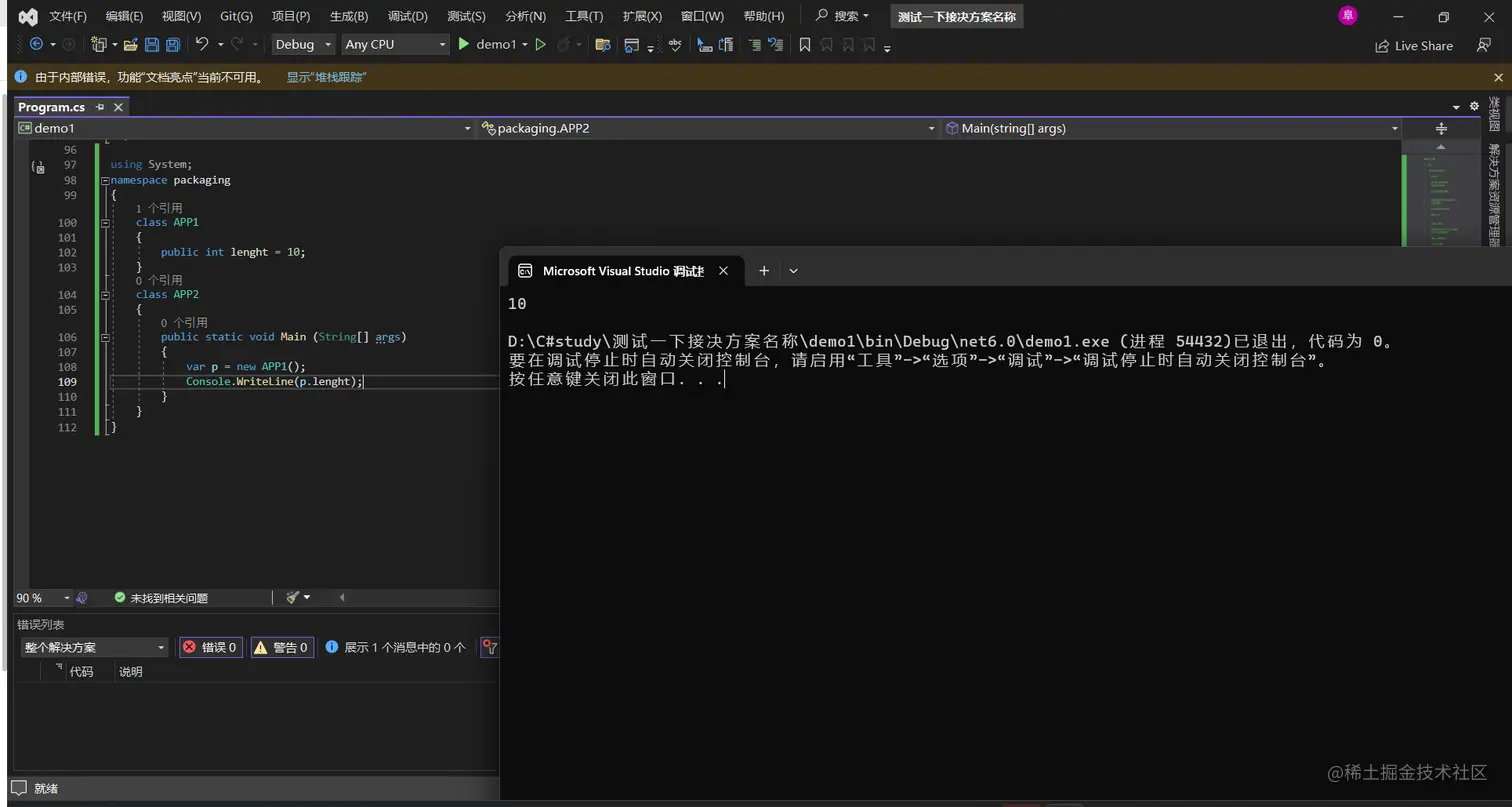Add a new console tab with the plus button
The width and height of the screenshot is (1512, 807).
tap(764, 271)
